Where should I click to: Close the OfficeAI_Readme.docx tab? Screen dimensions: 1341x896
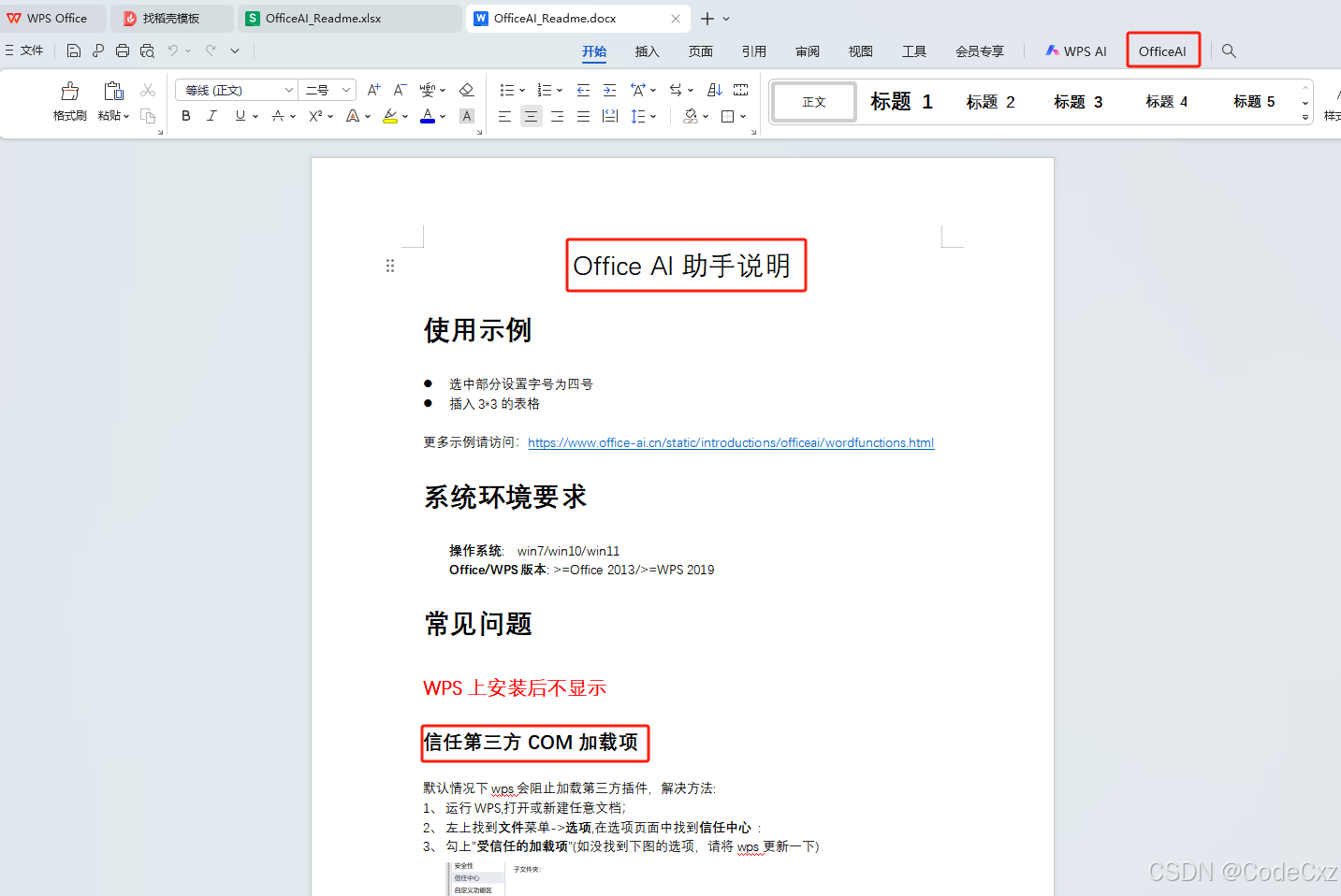tap(676, 19)
